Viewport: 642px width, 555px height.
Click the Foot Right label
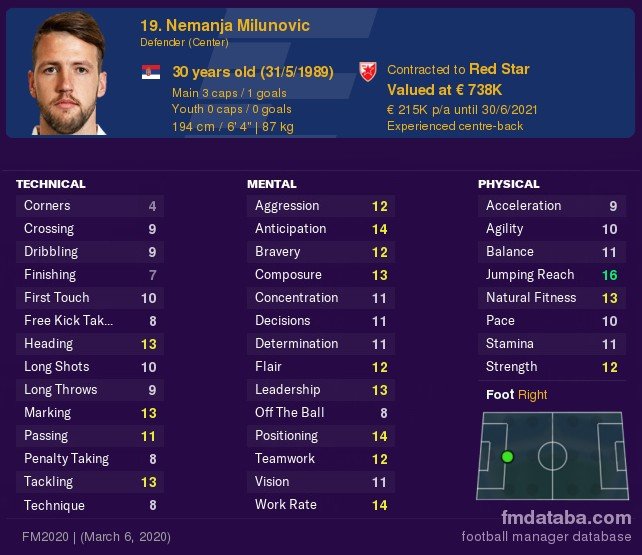[x=516, y=395]
